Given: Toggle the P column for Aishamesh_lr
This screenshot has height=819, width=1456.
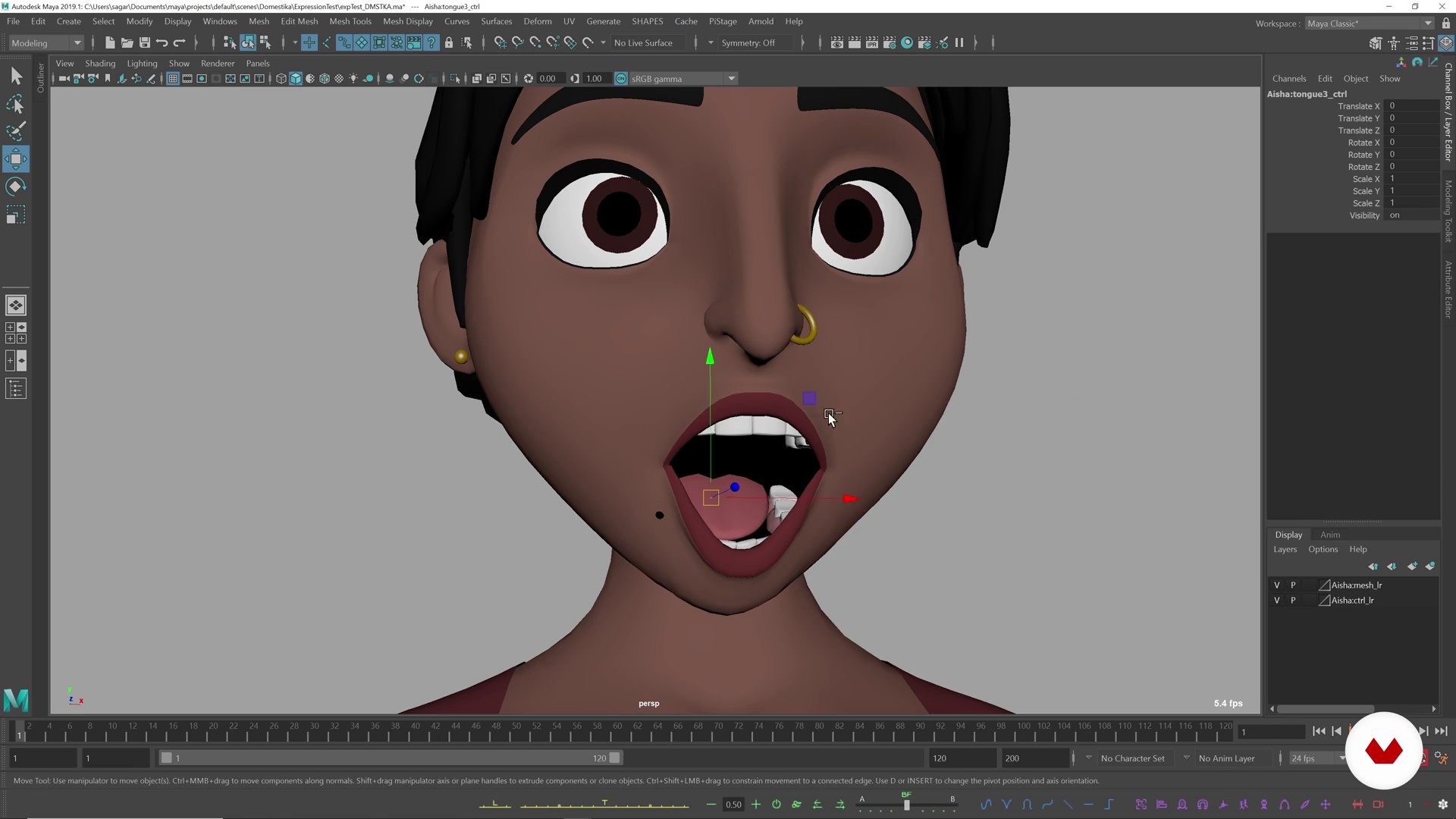Looking at the screenshot, I should pyautogui.click(x=1294, y=585).
